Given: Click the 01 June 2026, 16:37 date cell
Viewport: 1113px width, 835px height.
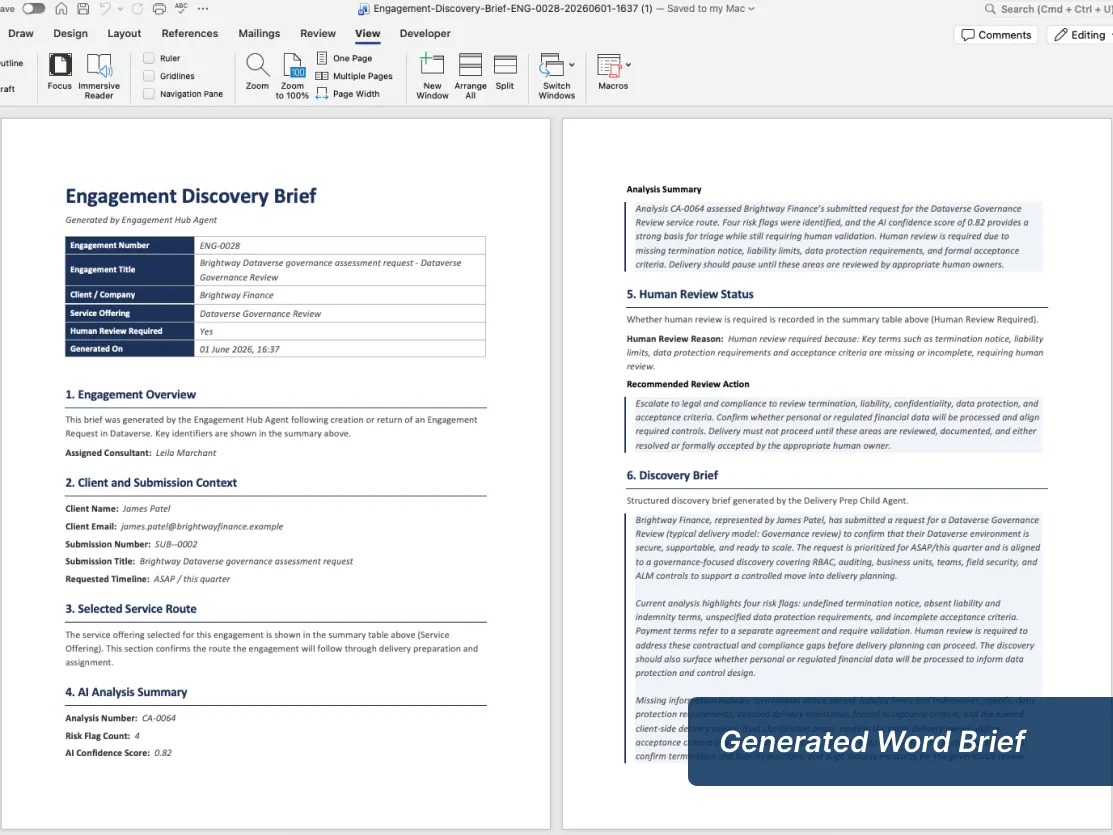Looking at the screenshot, I should pos(340,349).
